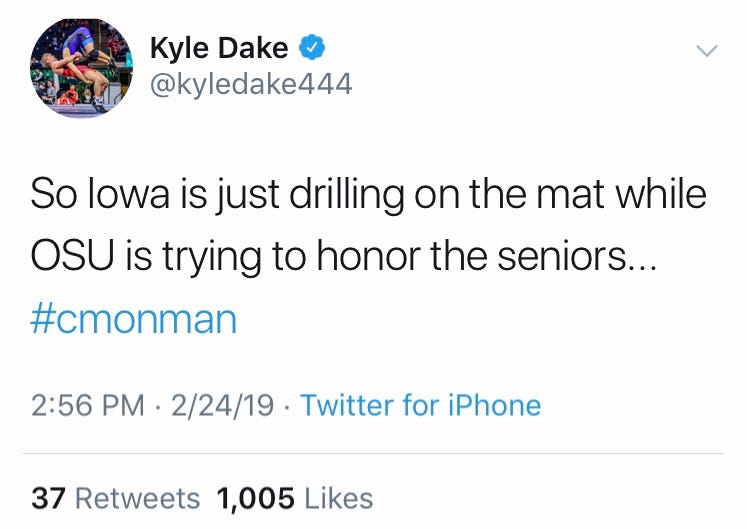Click the Twitter for iPhone source link
Viewport: 747px width, 529px height.
(x=420, y=405)
